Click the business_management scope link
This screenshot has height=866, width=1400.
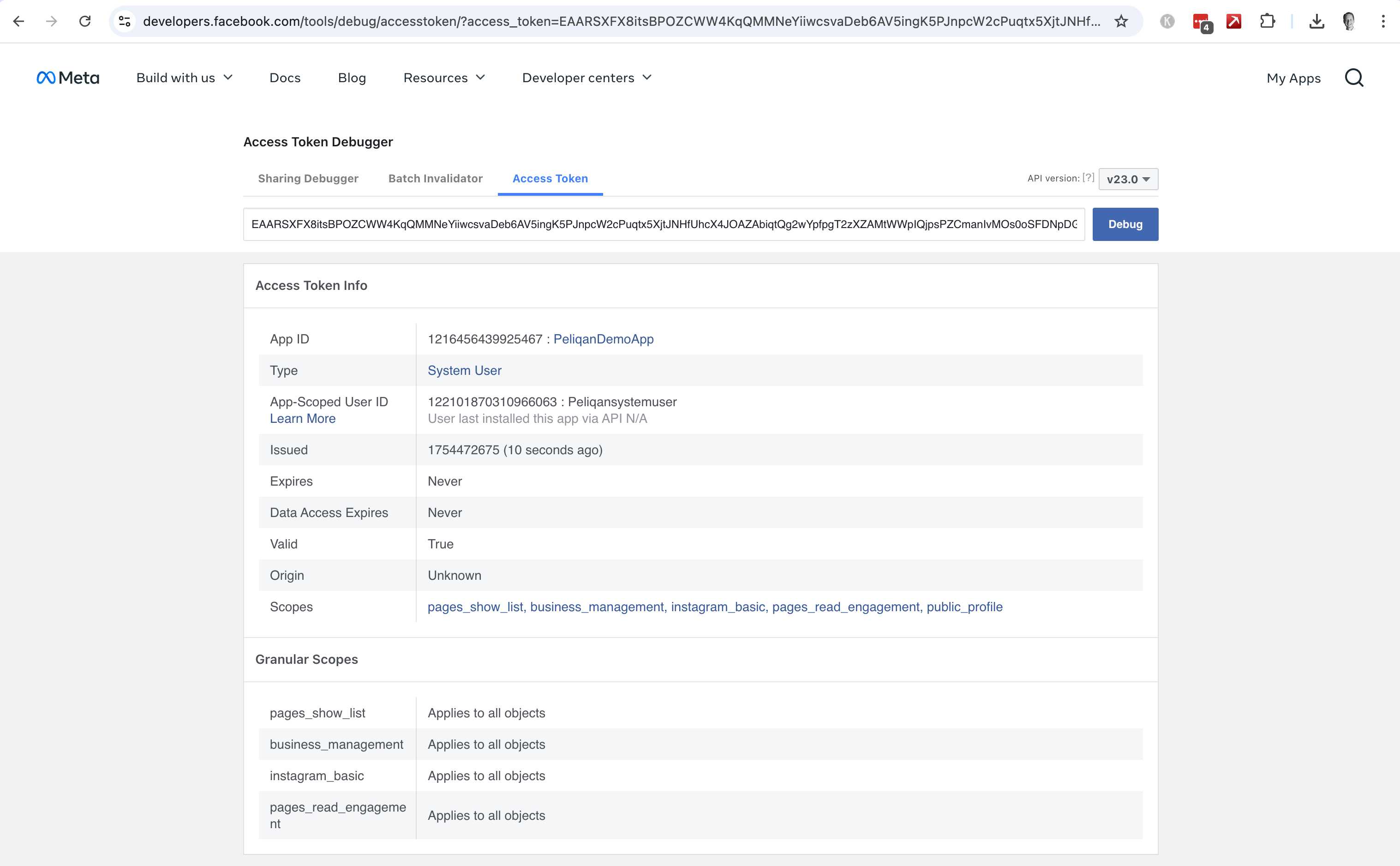(x=597, y=607)
